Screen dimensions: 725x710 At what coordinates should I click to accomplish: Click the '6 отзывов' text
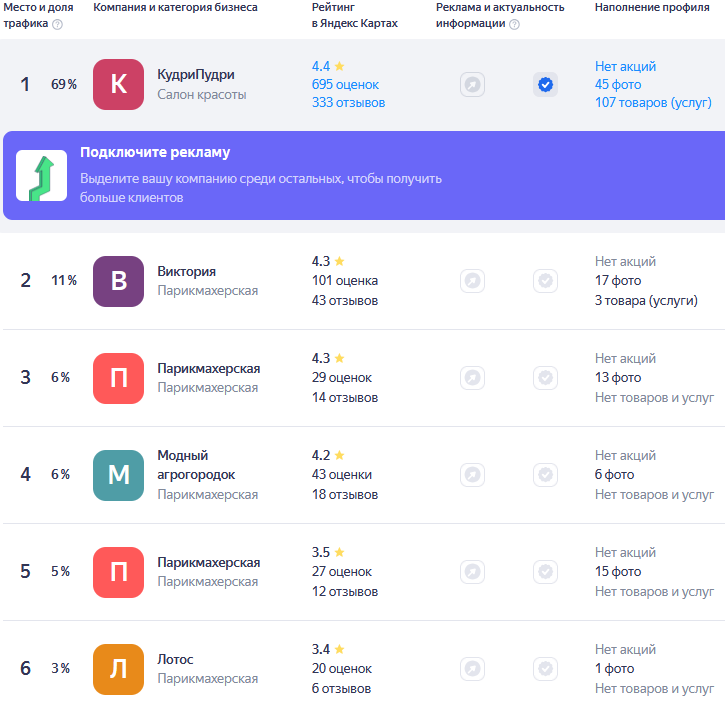pyautogui.click(x=341, y=689)
